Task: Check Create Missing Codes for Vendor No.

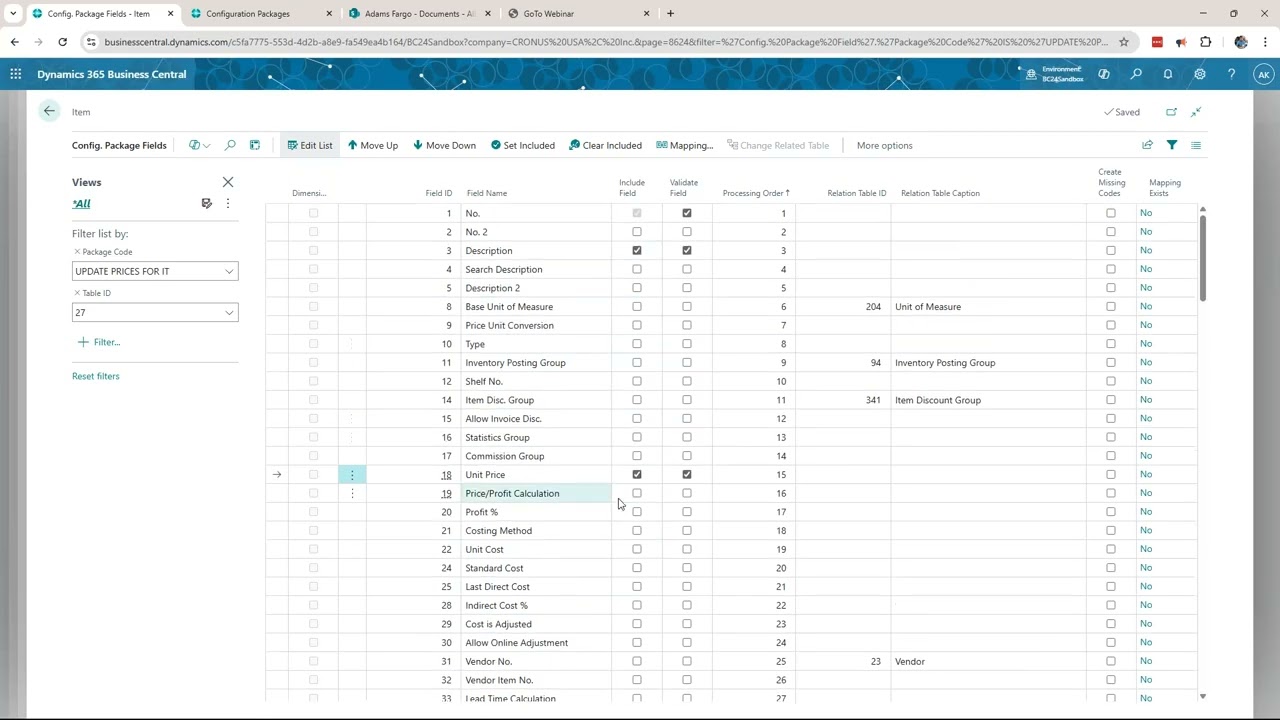Action: point(1111,661)
